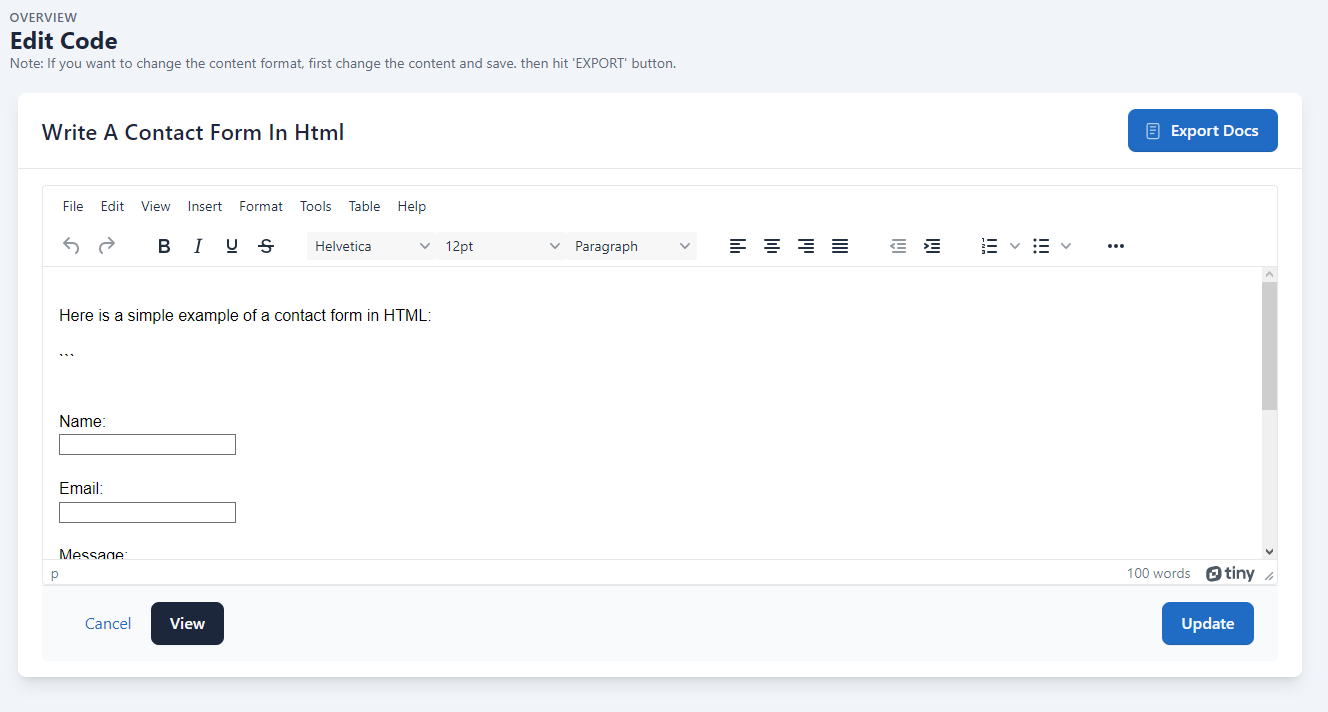Screen dimensions: 1328x712
Task: Click the dark View button
Action: pos(187,623)
